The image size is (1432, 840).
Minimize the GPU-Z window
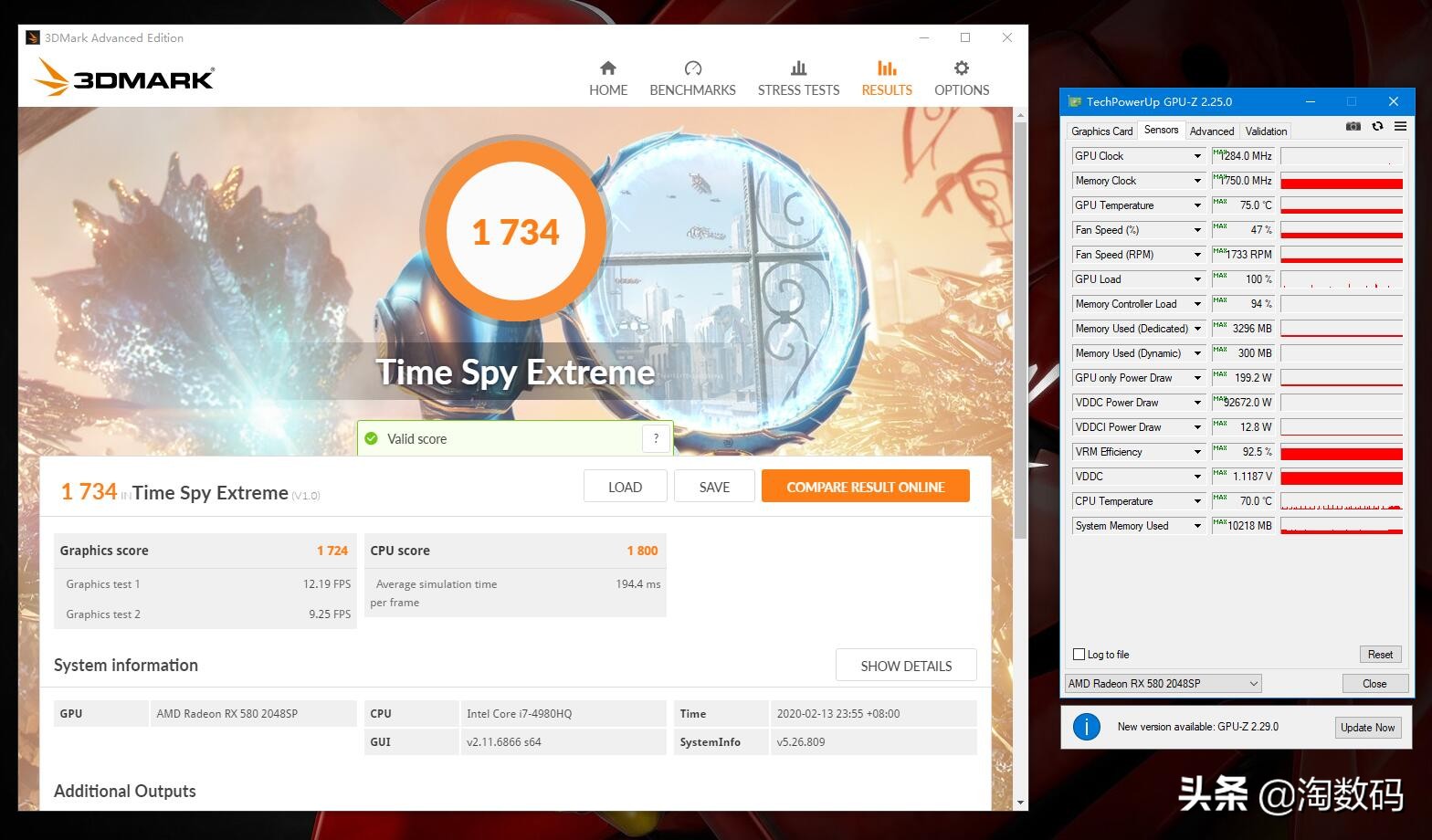click(1310, 101)
